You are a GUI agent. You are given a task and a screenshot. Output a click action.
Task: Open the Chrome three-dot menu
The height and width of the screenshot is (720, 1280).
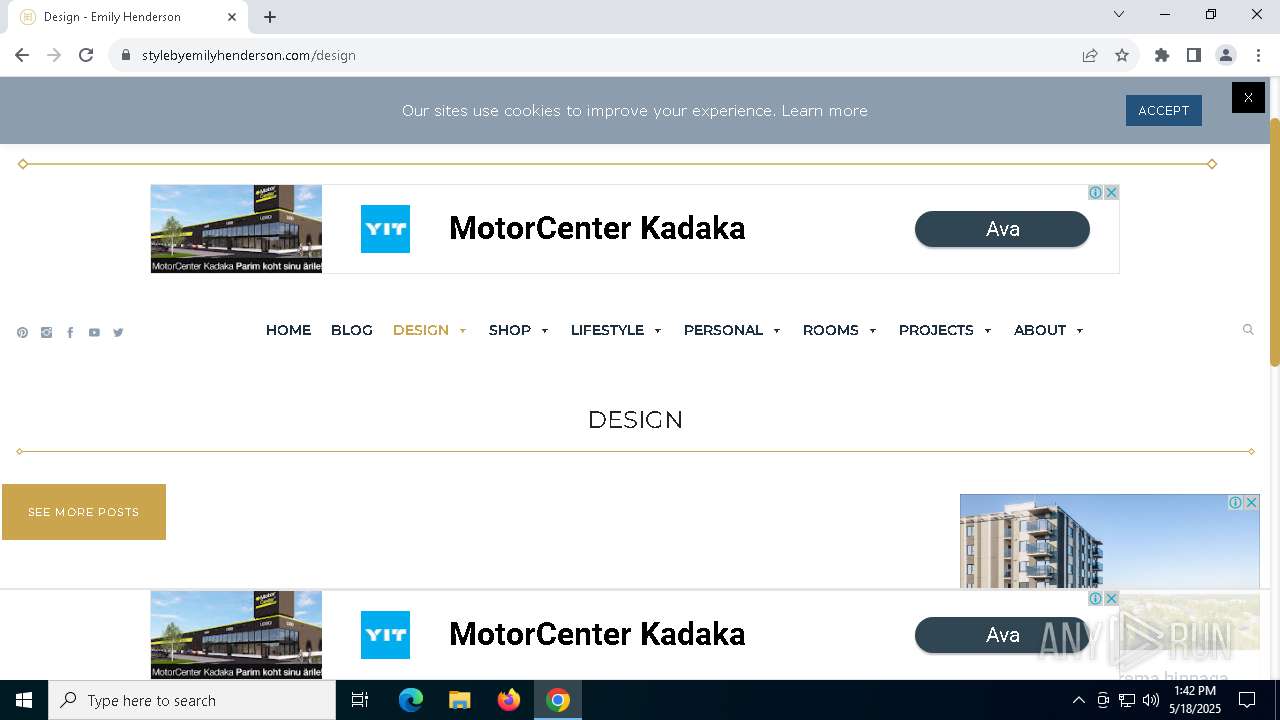click(x=1258, y=55)
